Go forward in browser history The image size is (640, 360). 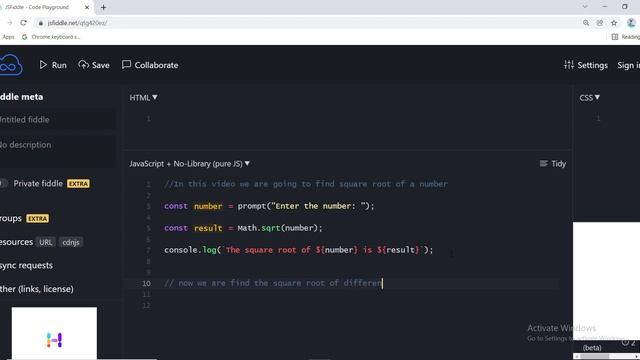pyautogui.click(x=9, y=23)
